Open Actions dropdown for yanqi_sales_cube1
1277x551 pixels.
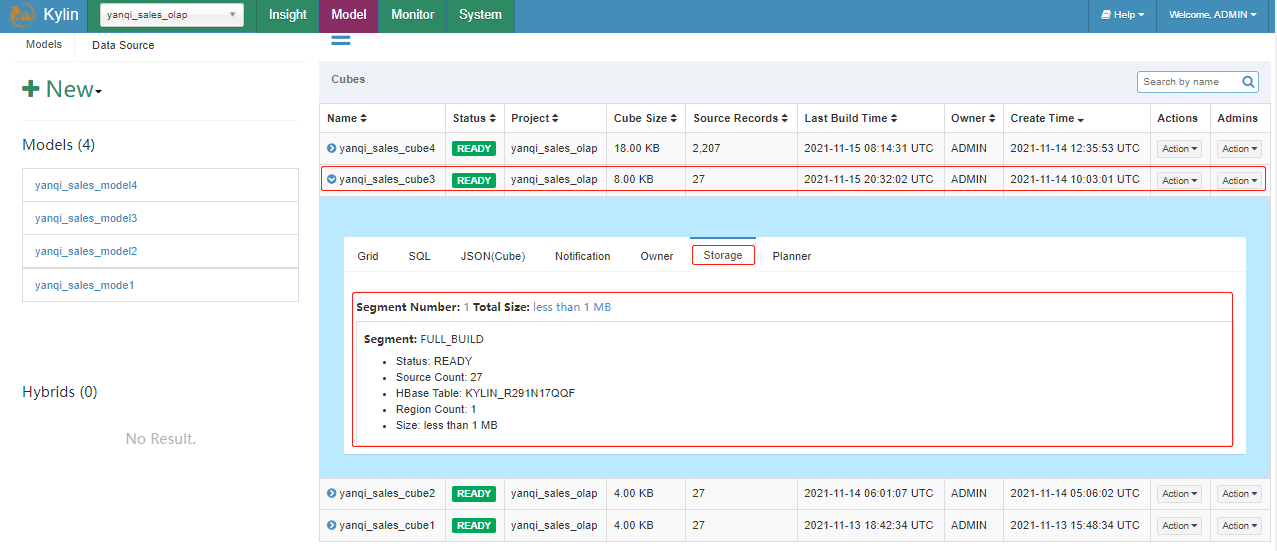pyautogui.click(x=1179, y=526)
